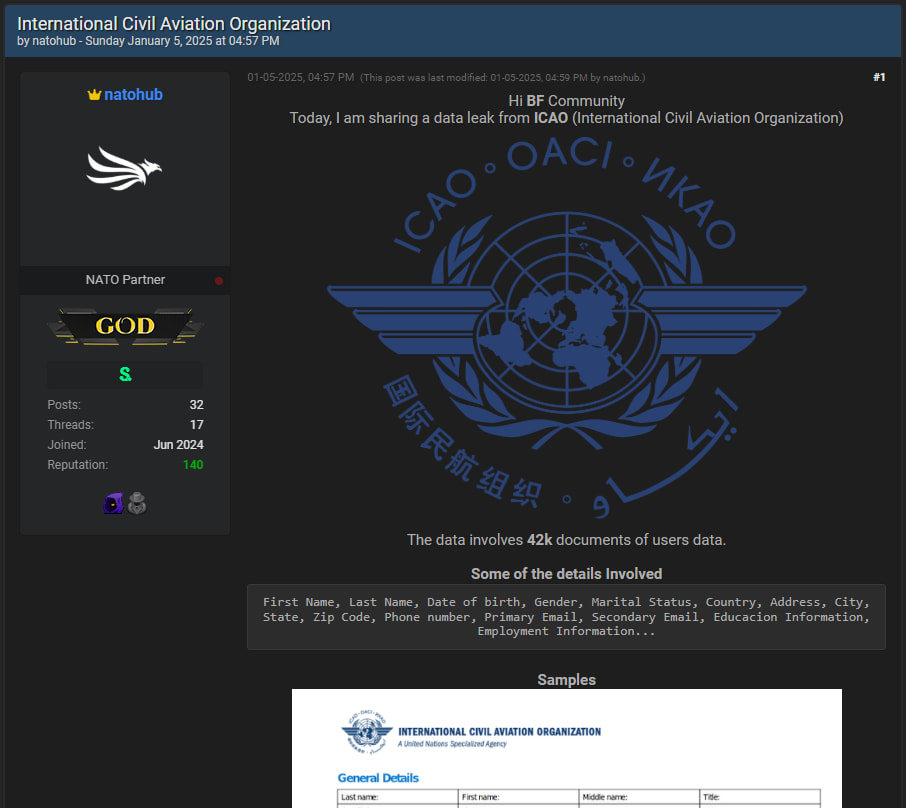Click the "42k documents of users data" sentence
This screenshot has height=808, width=906.
(x=566, y=540)
